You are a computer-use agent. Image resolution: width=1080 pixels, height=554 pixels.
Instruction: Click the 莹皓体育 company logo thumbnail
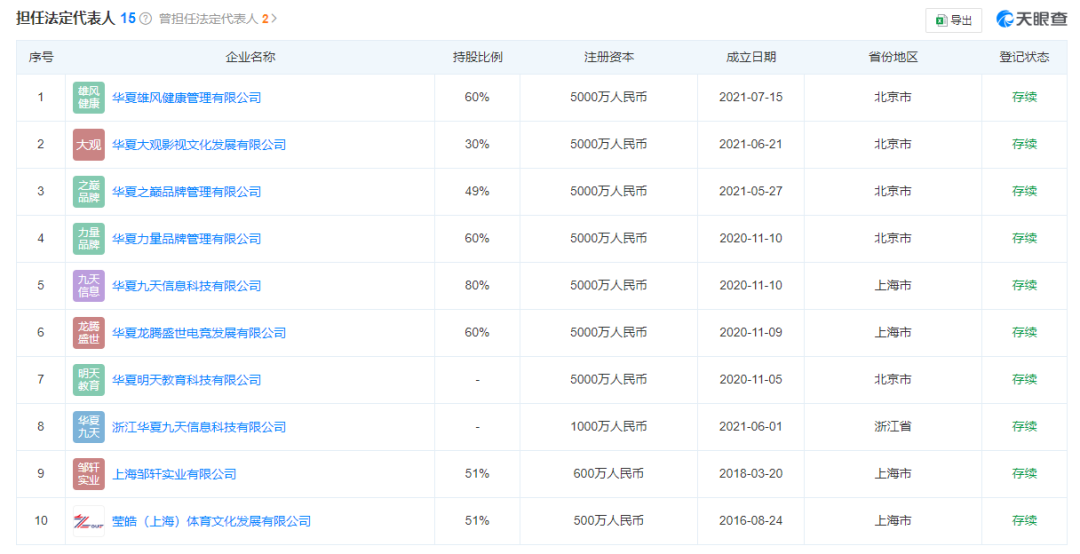click(89, 521)
